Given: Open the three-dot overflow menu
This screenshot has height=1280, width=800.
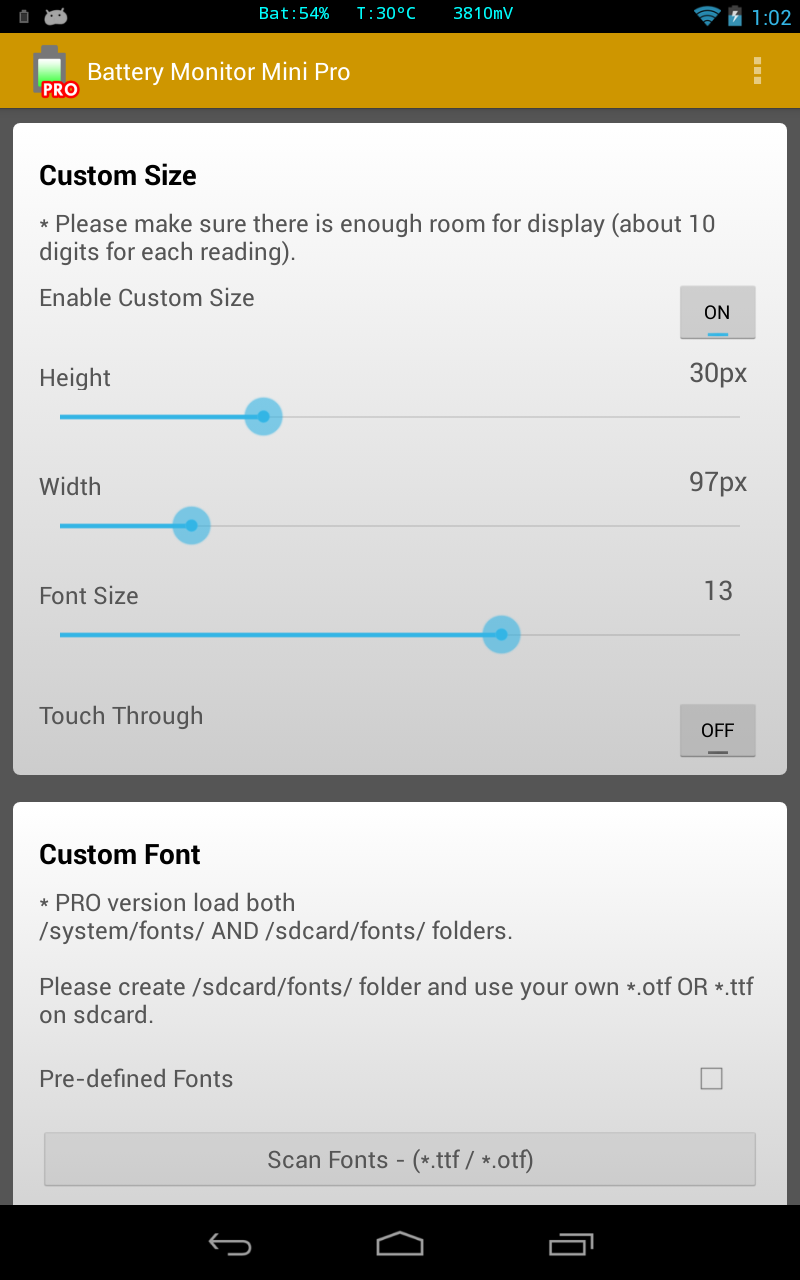Looking at the screenshot, I should [757, 71].
